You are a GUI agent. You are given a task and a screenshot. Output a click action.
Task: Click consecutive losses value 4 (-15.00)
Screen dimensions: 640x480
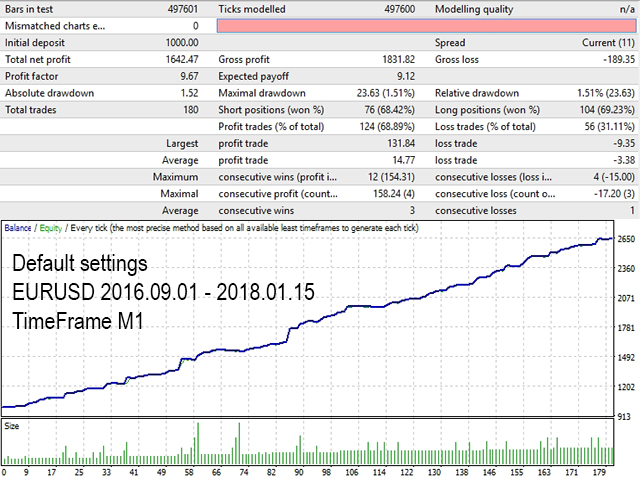pos(614,177)
